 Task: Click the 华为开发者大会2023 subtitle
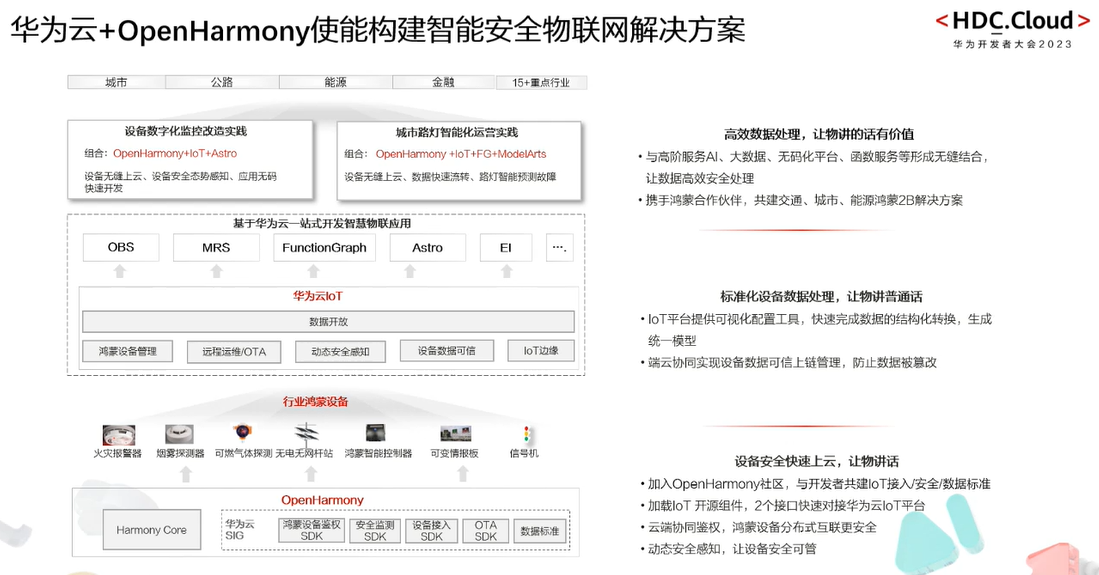[x=1013, y=44]
